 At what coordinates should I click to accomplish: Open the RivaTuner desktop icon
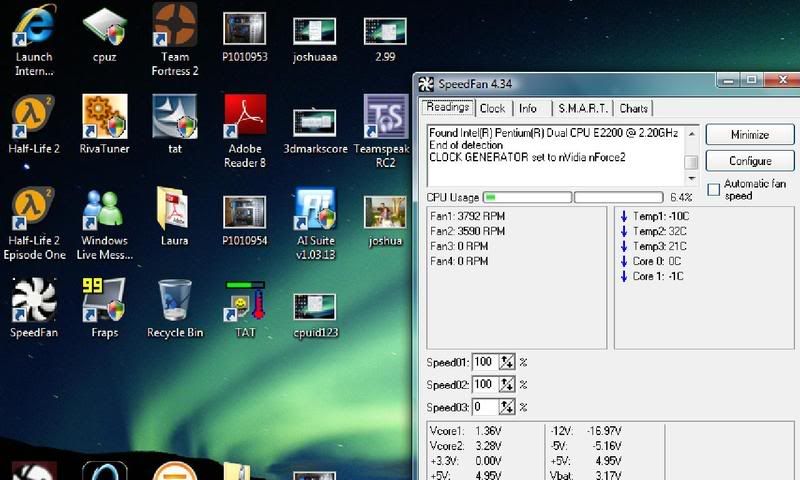pos(104,124)
